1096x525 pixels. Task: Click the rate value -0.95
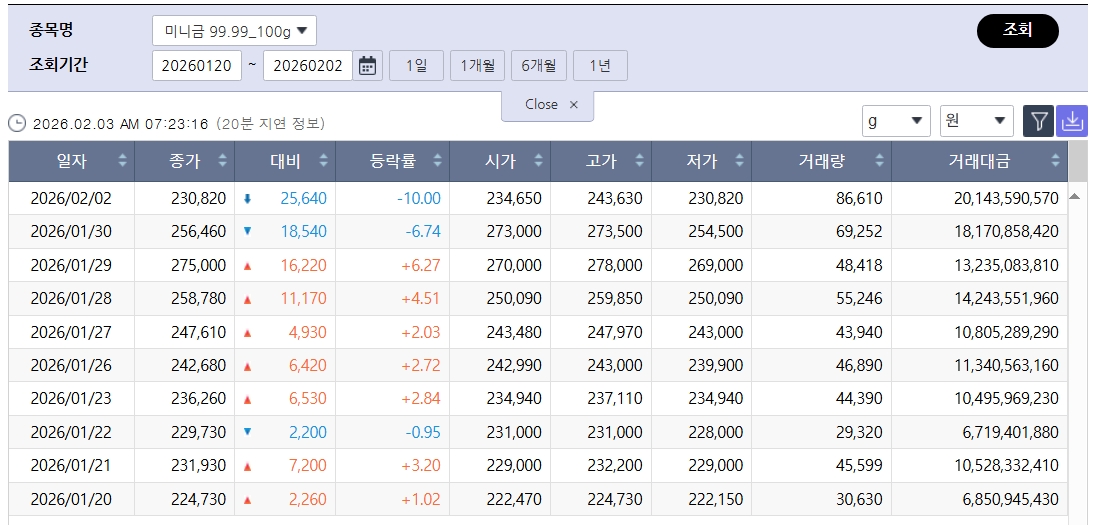[423, 432]
